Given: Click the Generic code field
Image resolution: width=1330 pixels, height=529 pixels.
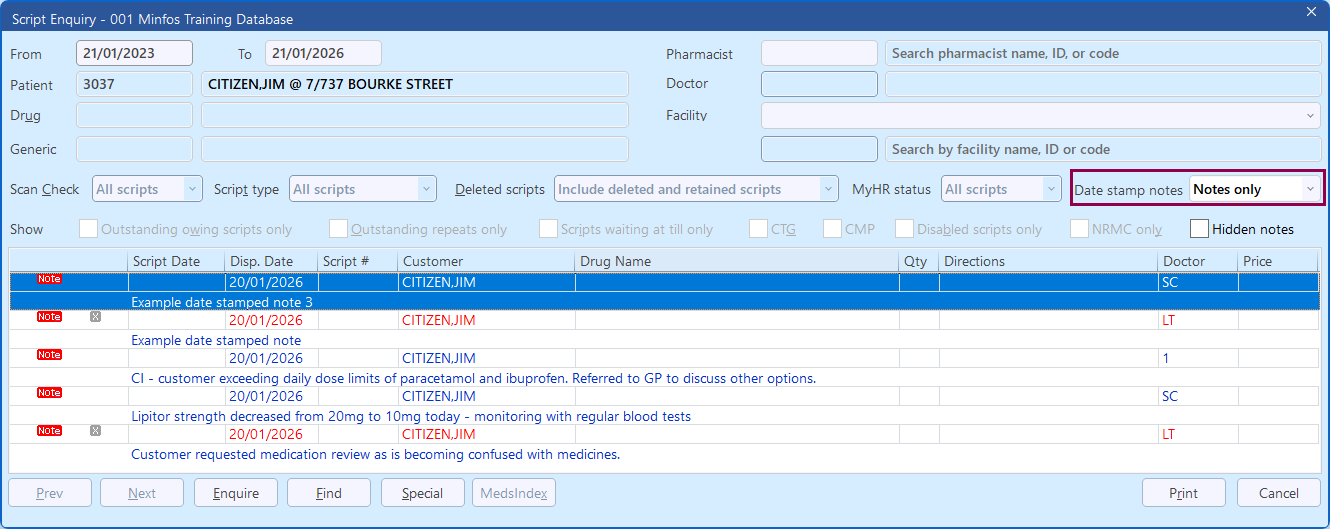Looking at the screenshot, I should 134,149.
